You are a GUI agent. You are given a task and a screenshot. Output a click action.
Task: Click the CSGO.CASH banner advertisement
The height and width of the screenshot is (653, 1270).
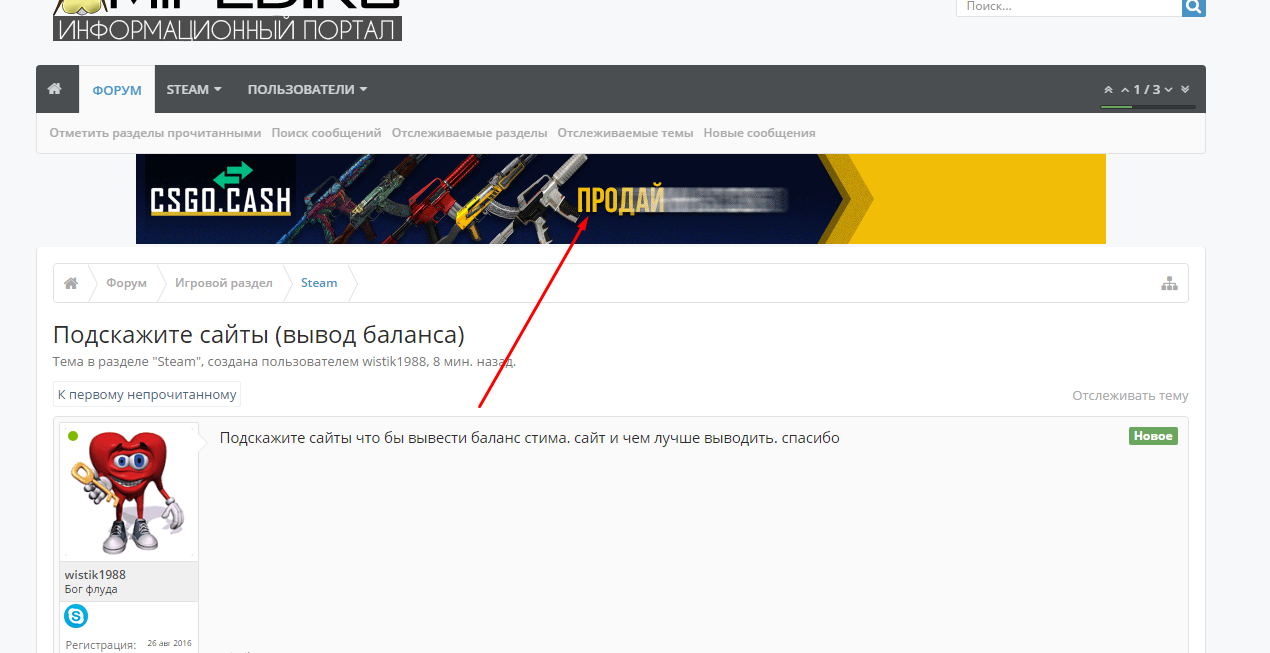(x=621, y=199)
